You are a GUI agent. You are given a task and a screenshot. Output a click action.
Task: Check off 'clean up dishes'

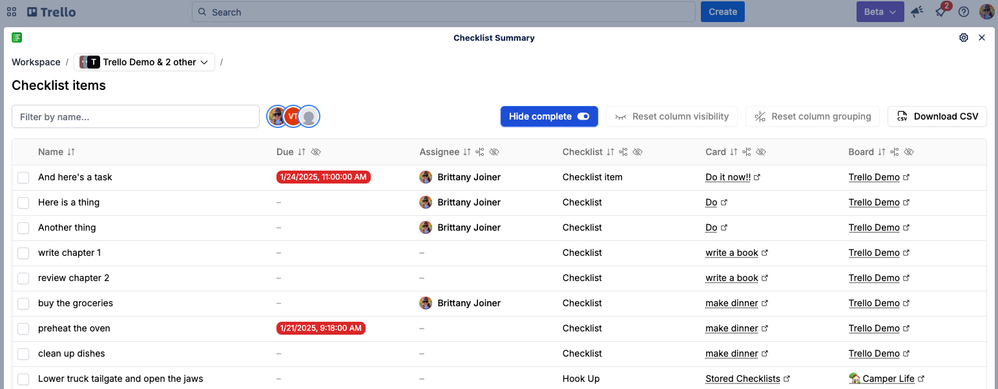tap(23, 353)
